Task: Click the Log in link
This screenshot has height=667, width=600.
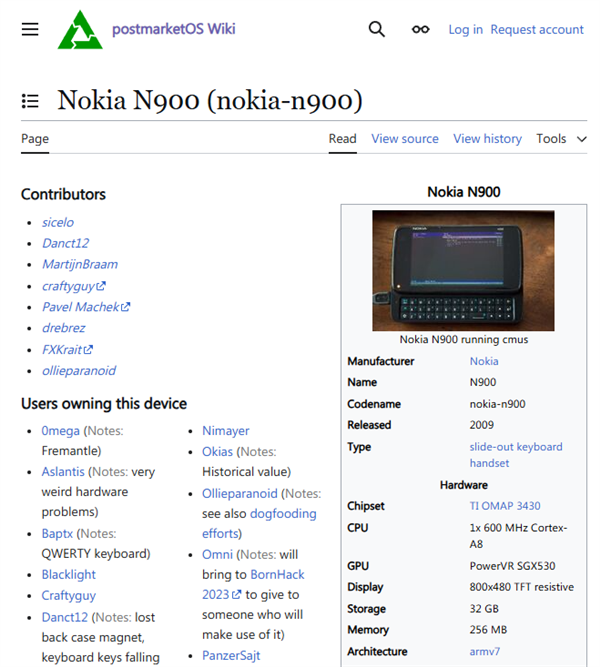Action: click(x=465, y=30)
